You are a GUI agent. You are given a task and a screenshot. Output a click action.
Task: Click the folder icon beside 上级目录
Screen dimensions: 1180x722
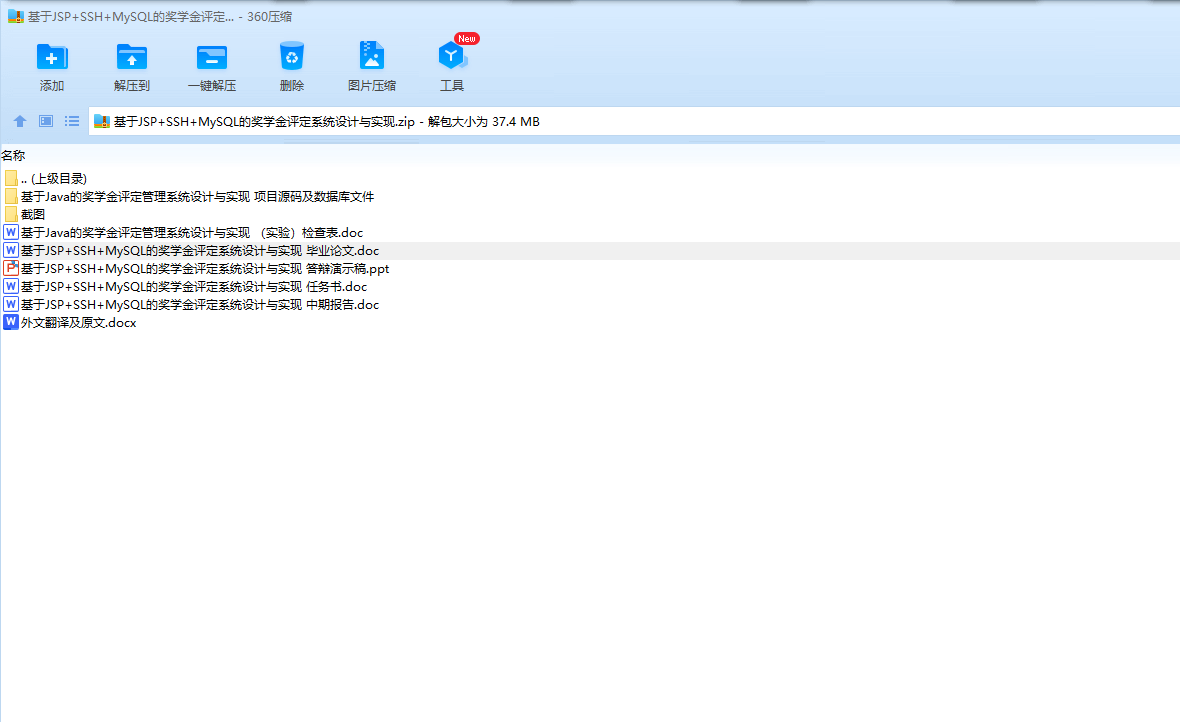tap(11, 178)
